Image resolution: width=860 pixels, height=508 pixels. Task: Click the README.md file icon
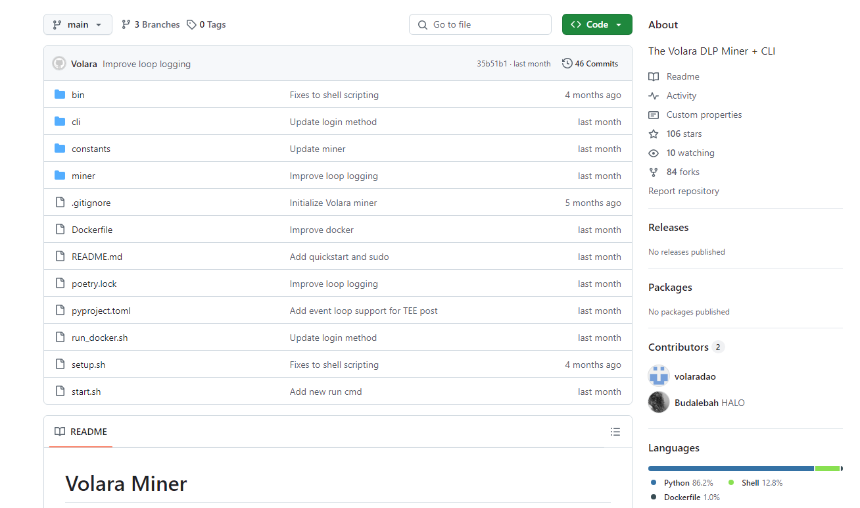tap(60, 256)
